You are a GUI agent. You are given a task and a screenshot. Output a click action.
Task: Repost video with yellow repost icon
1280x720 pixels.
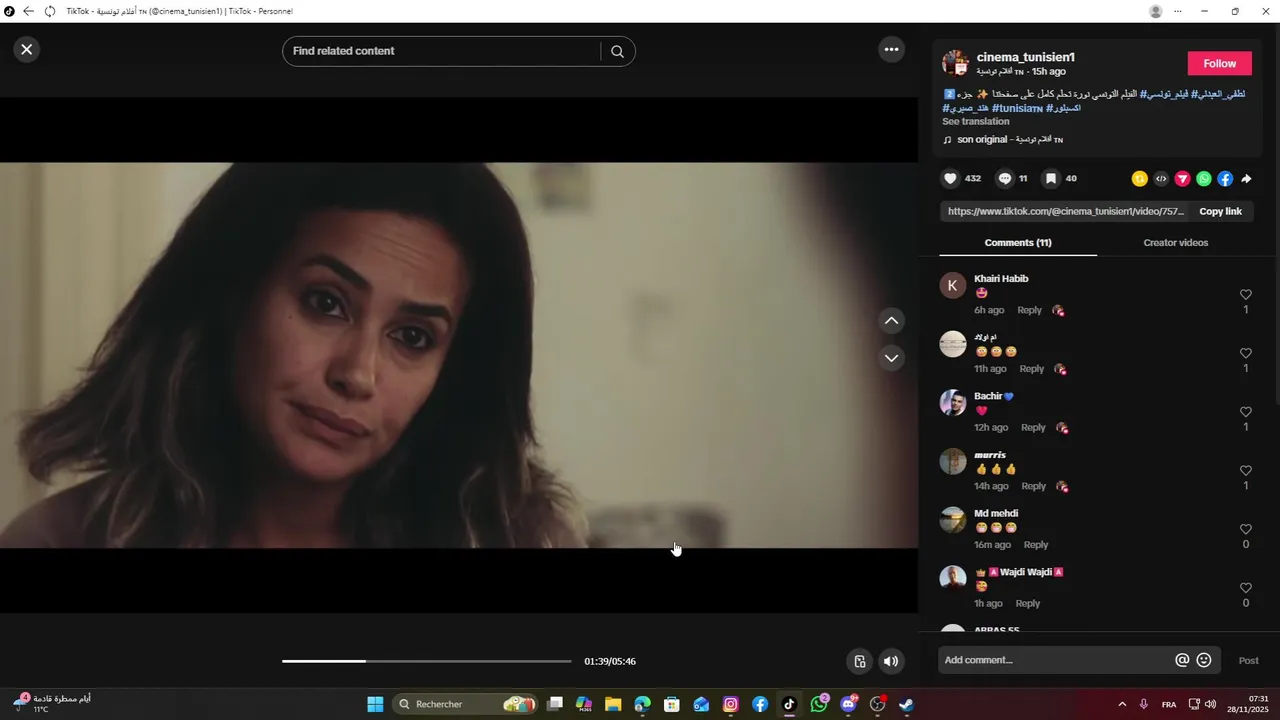(x=1139, y=179)
